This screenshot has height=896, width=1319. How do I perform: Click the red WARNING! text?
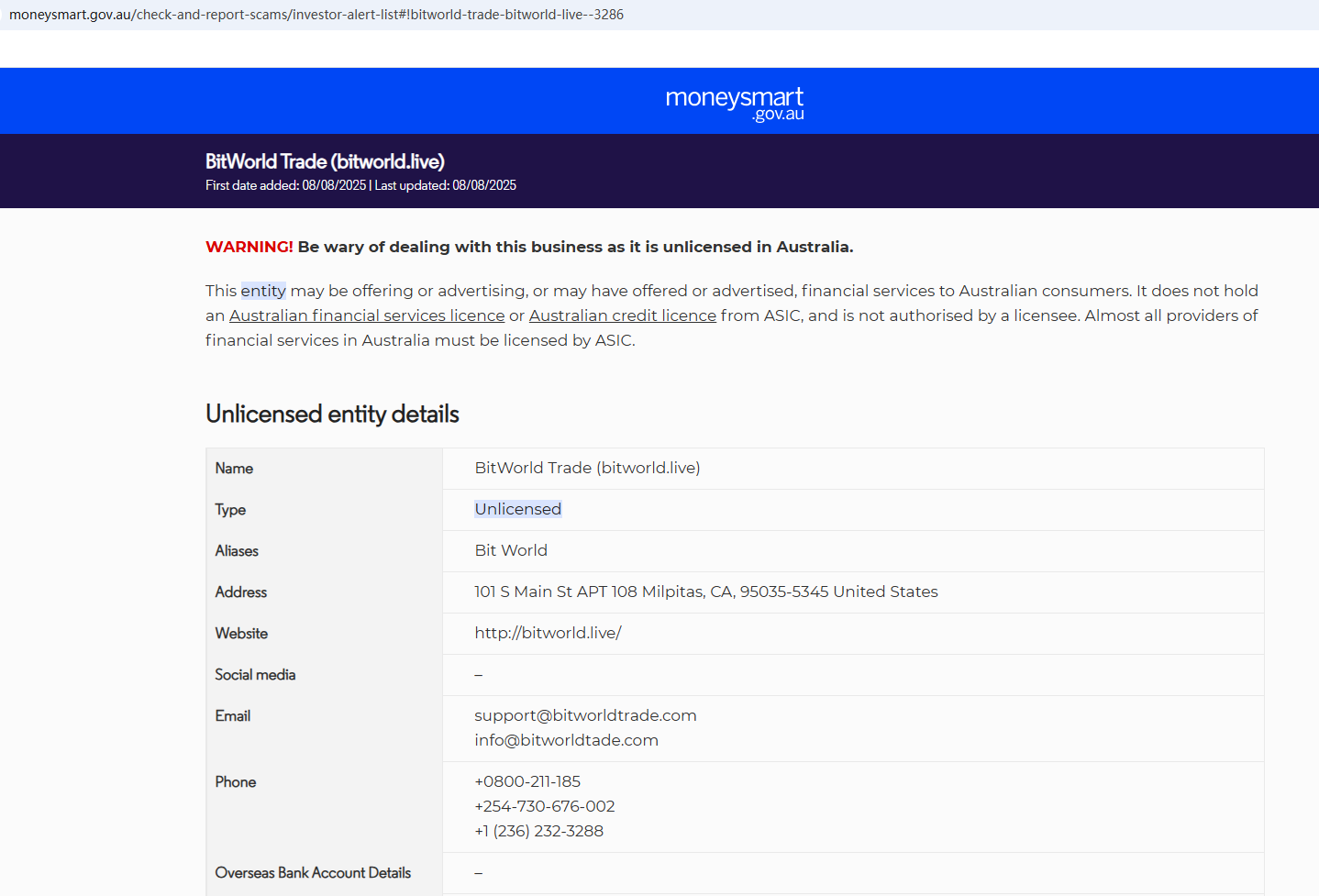249,247
